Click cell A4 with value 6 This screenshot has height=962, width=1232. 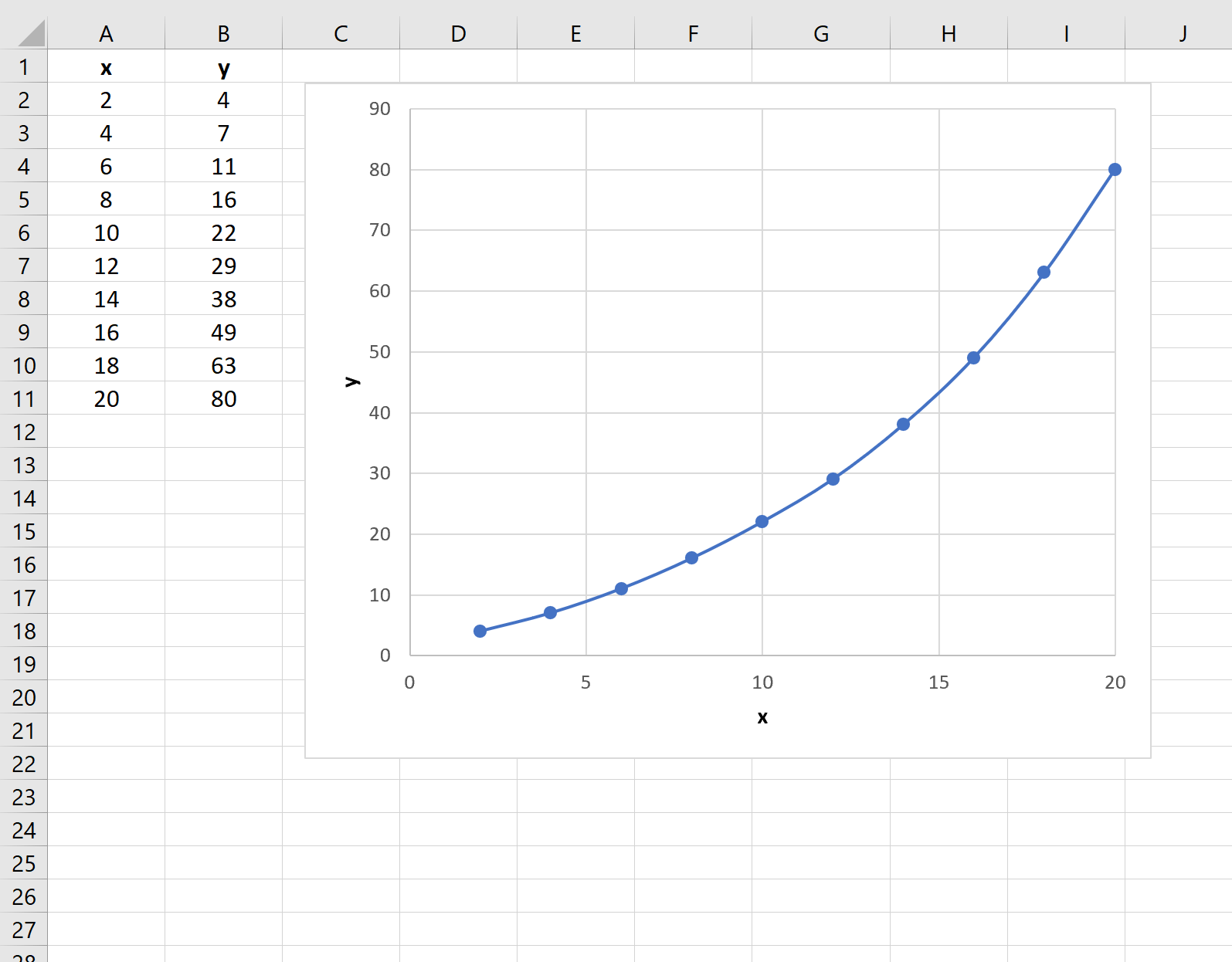click(x=107, y=166)
